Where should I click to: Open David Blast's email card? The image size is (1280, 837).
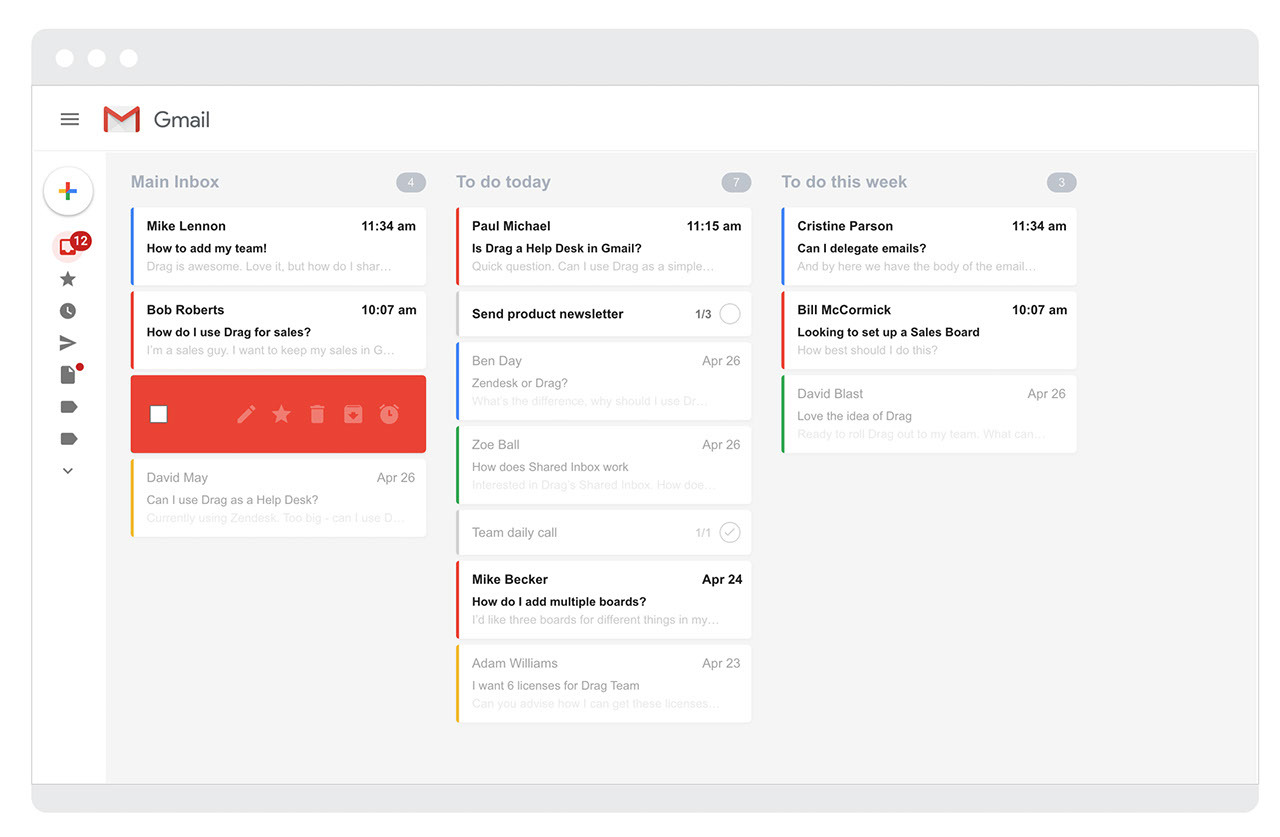tap(929, 414)
